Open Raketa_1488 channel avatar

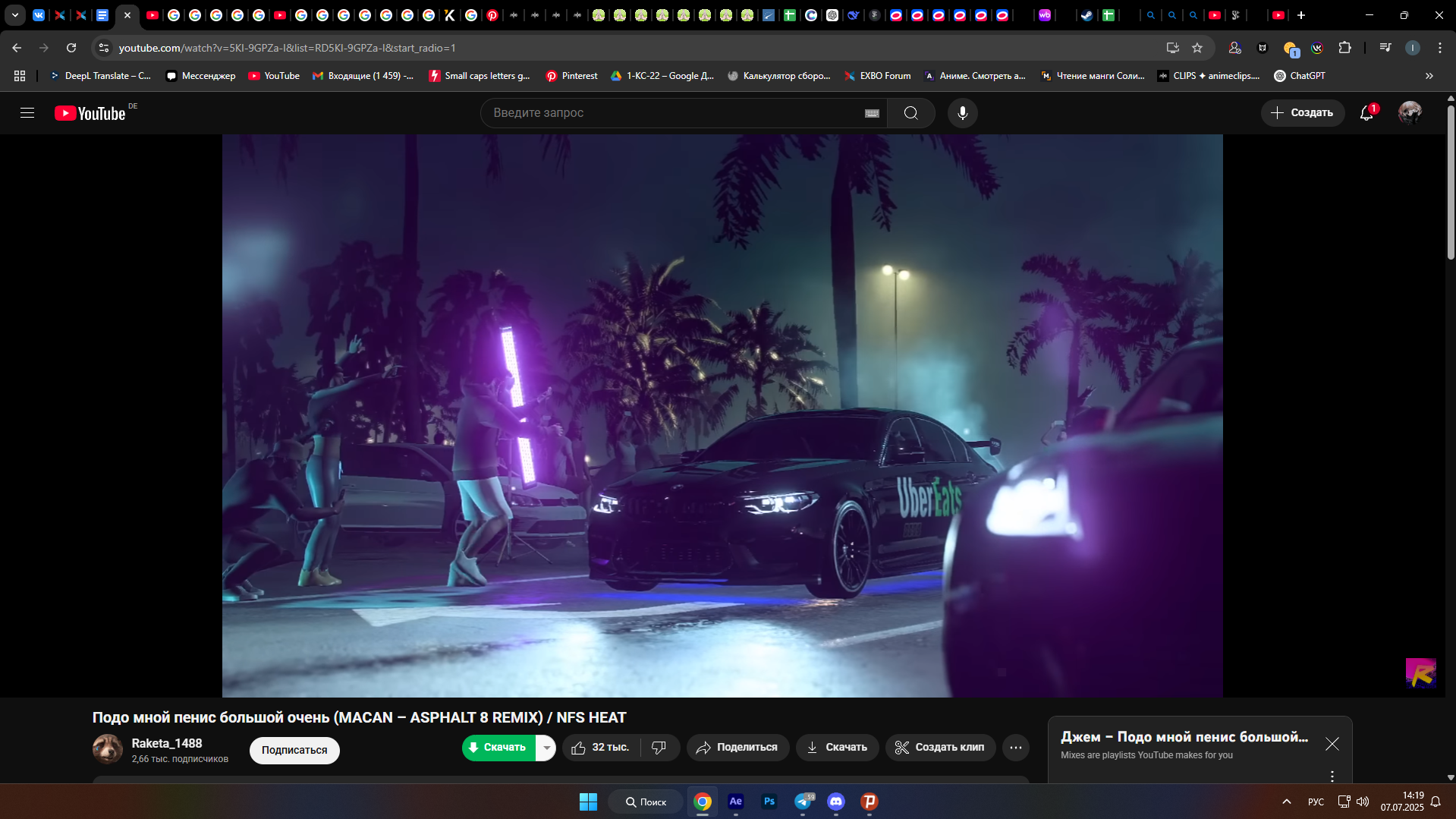108,749
